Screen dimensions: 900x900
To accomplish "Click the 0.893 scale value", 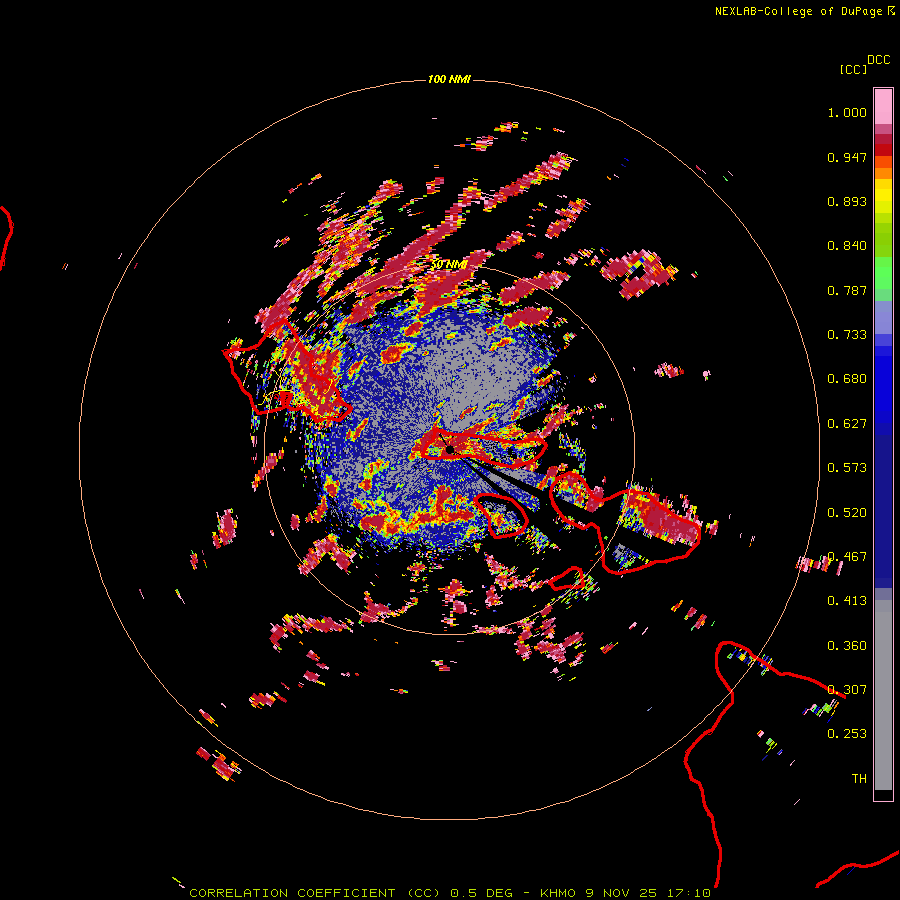I will (847, 201).
